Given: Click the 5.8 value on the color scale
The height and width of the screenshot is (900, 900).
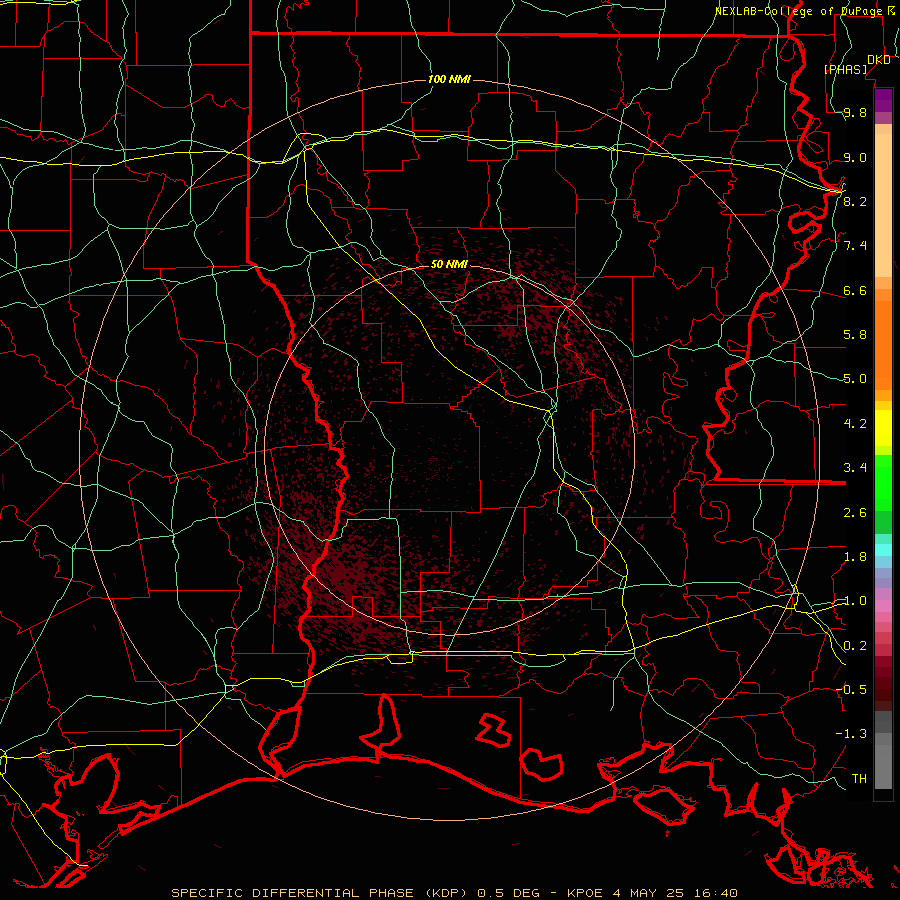Looking at the screenshot, I should coord(855,334).
